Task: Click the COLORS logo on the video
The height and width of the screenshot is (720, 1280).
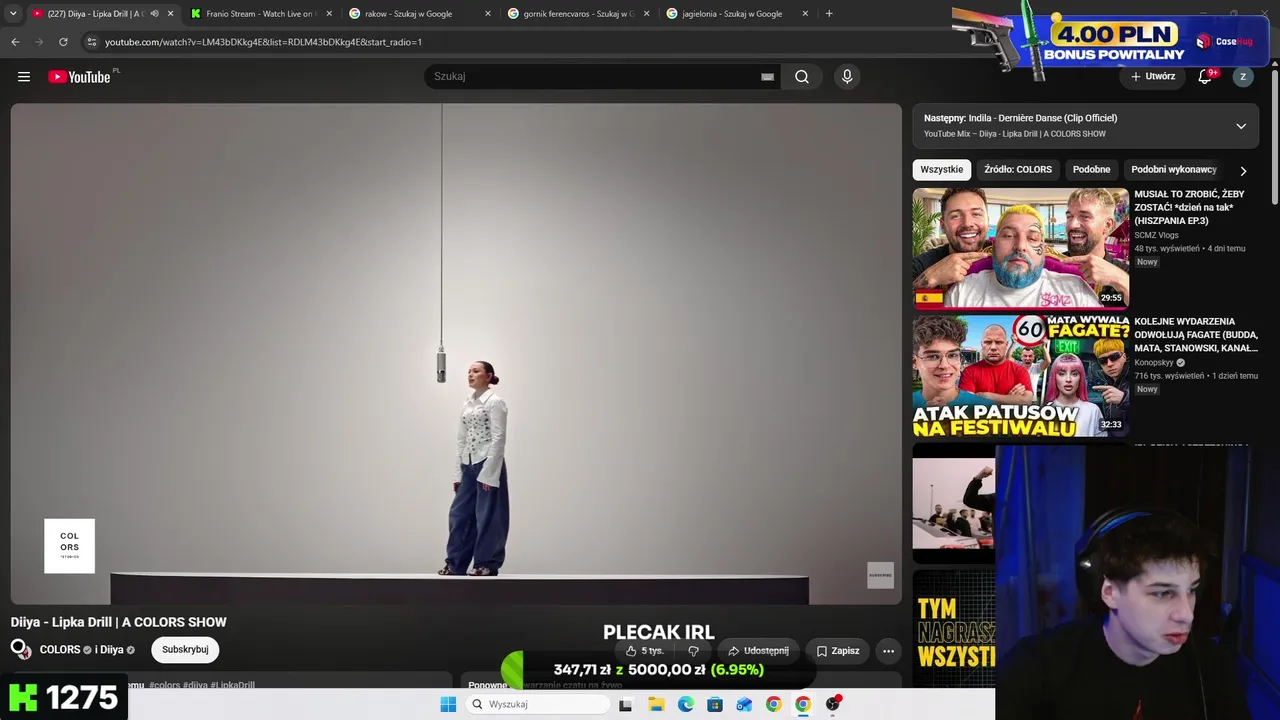Action: point(69,546)
